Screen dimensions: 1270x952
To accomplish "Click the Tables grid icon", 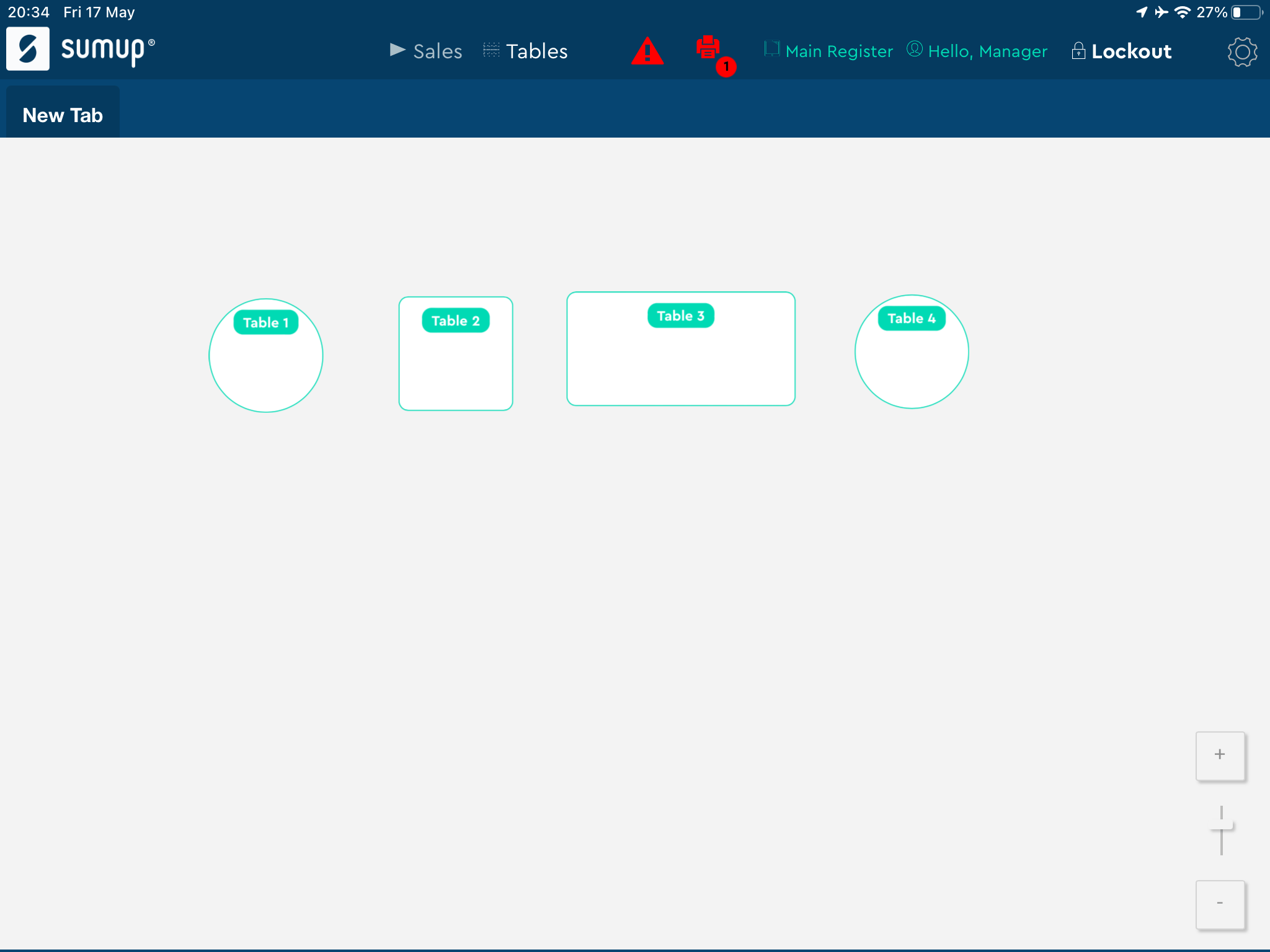I will point(490,51).
